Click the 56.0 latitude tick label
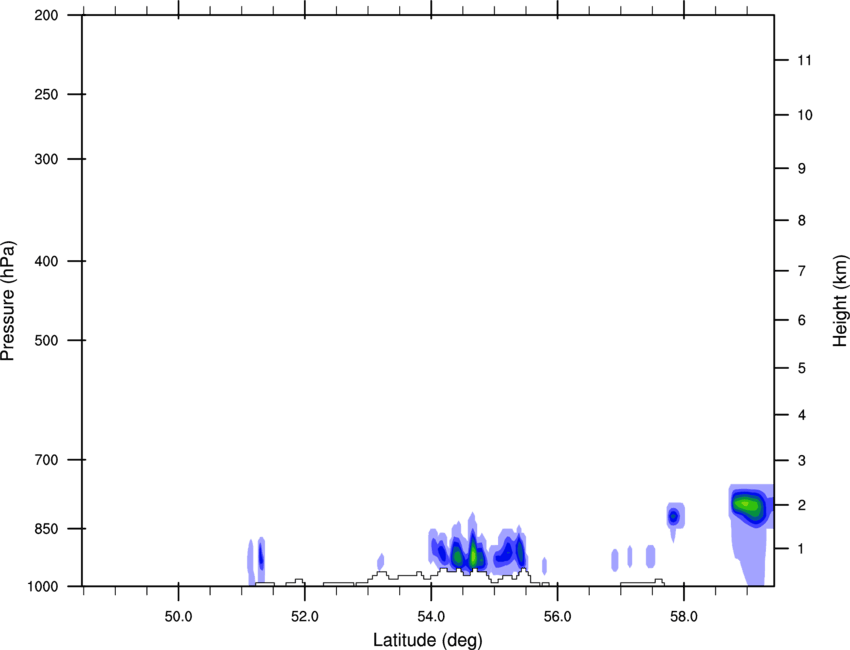850x650 pixels. coord(557,617)
